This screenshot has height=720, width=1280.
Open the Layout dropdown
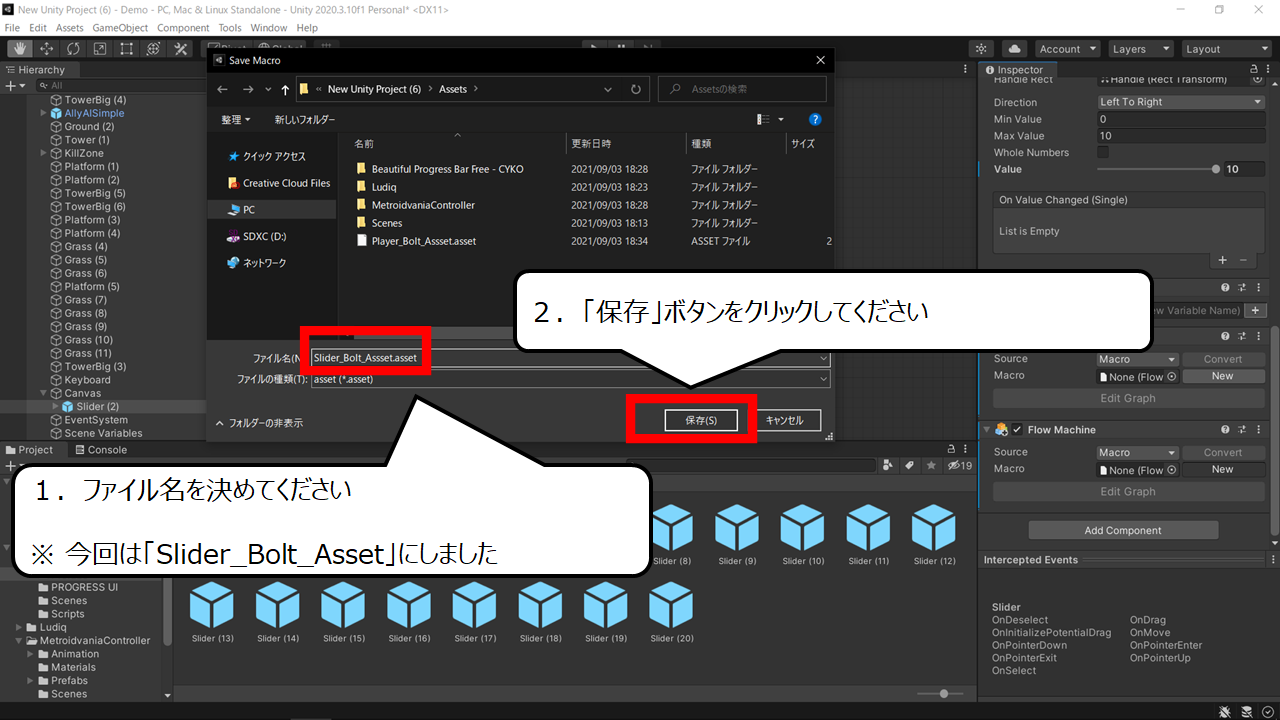click(1225, 49)
